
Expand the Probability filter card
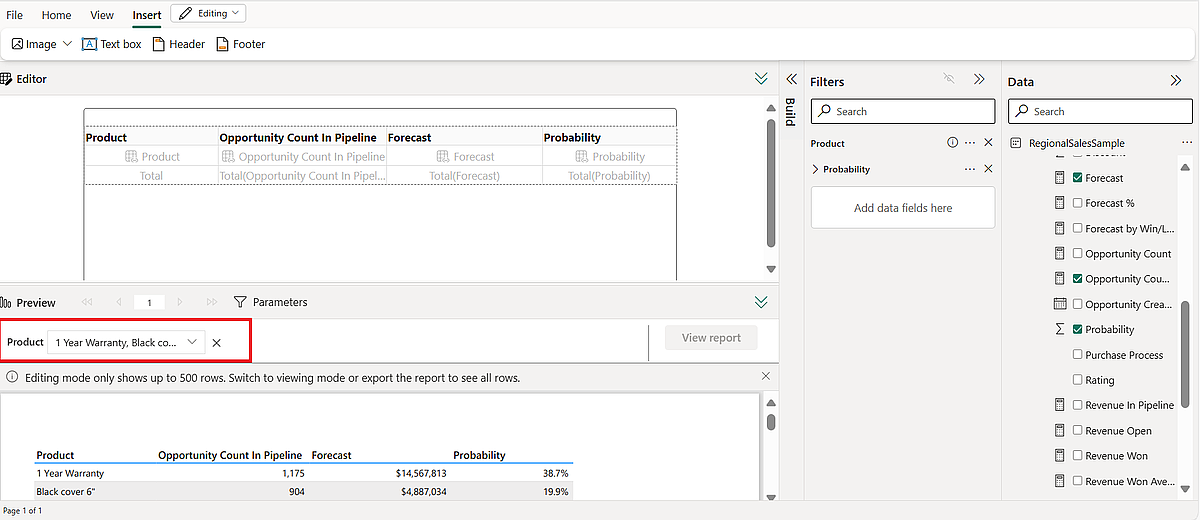coord(815,169)
